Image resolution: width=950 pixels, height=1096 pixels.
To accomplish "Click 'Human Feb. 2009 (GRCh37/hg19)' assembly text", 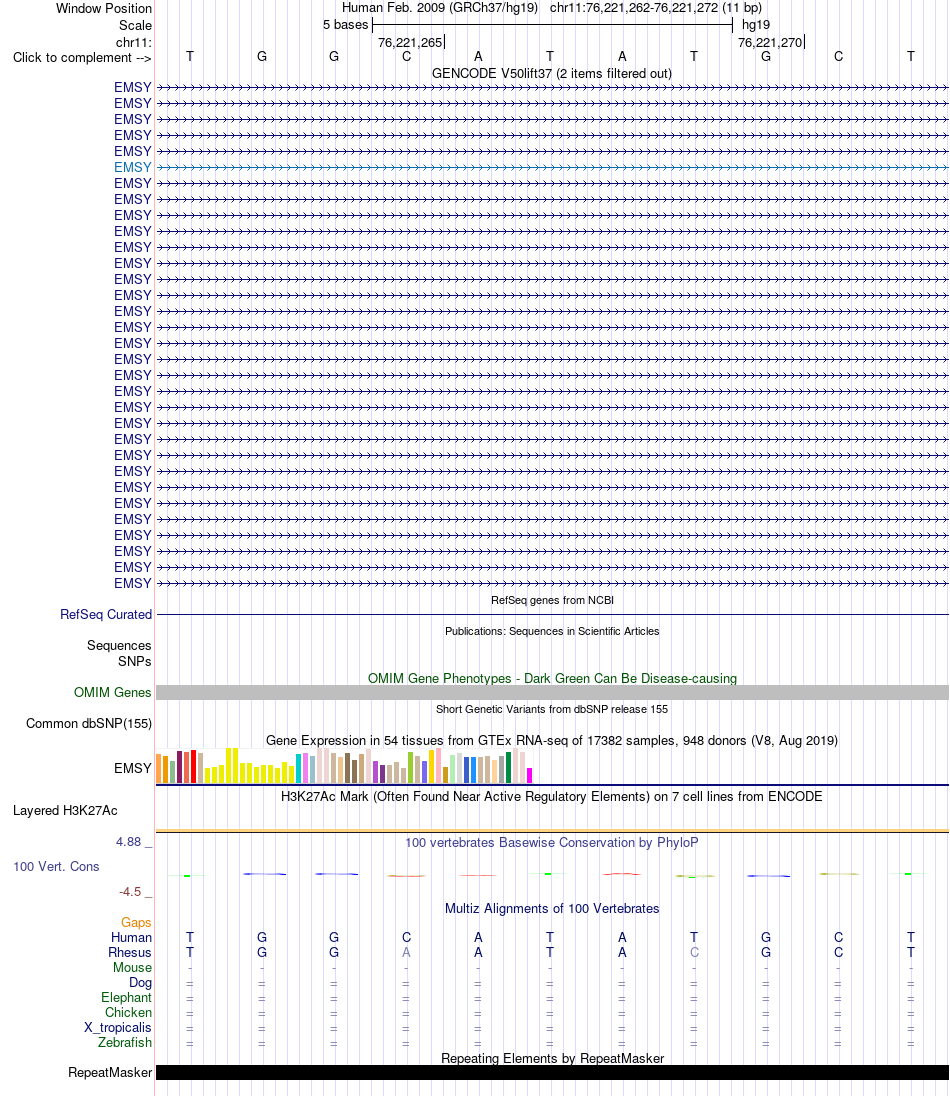I will pyautogui.click(x=440, y=8).
